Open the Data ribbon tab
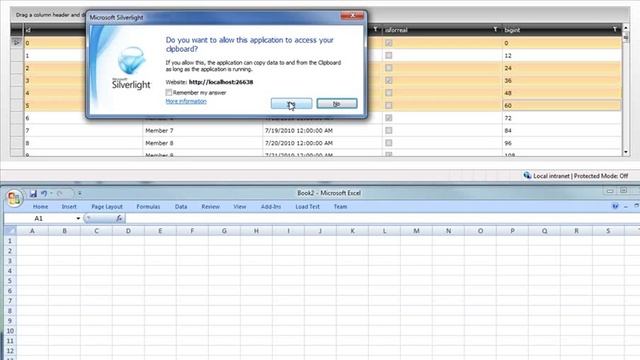 point(181,207)
